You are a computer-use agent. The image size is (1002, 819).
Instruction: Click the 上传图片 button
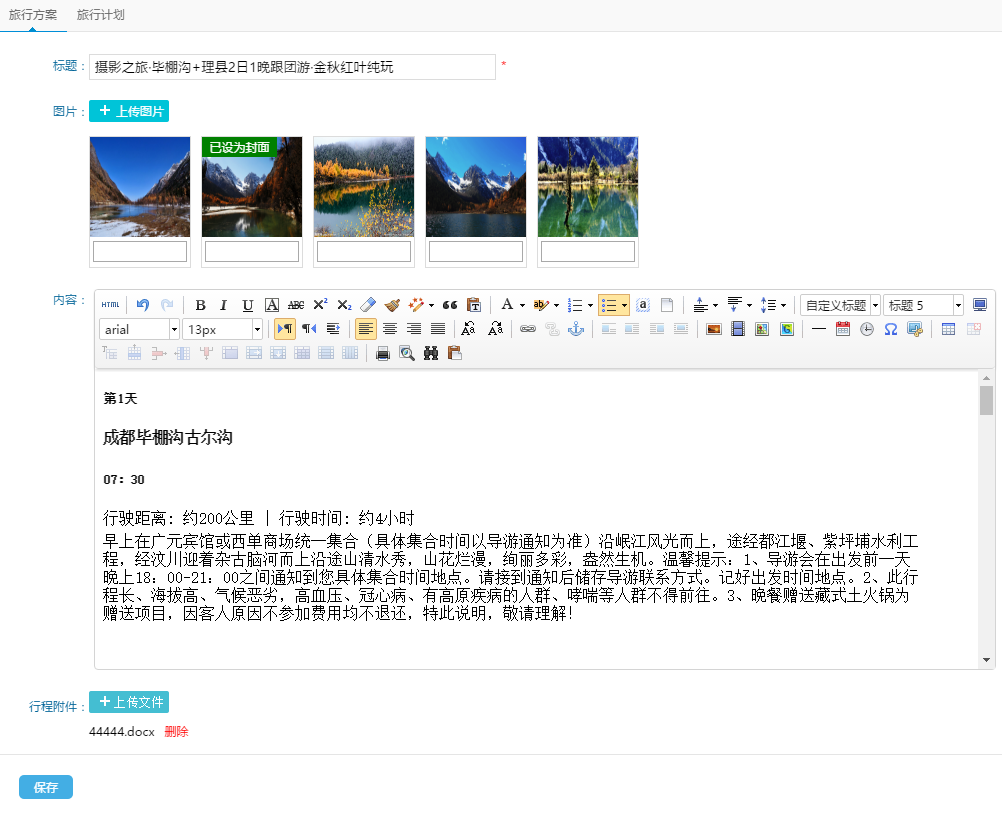tap(129, 111)
